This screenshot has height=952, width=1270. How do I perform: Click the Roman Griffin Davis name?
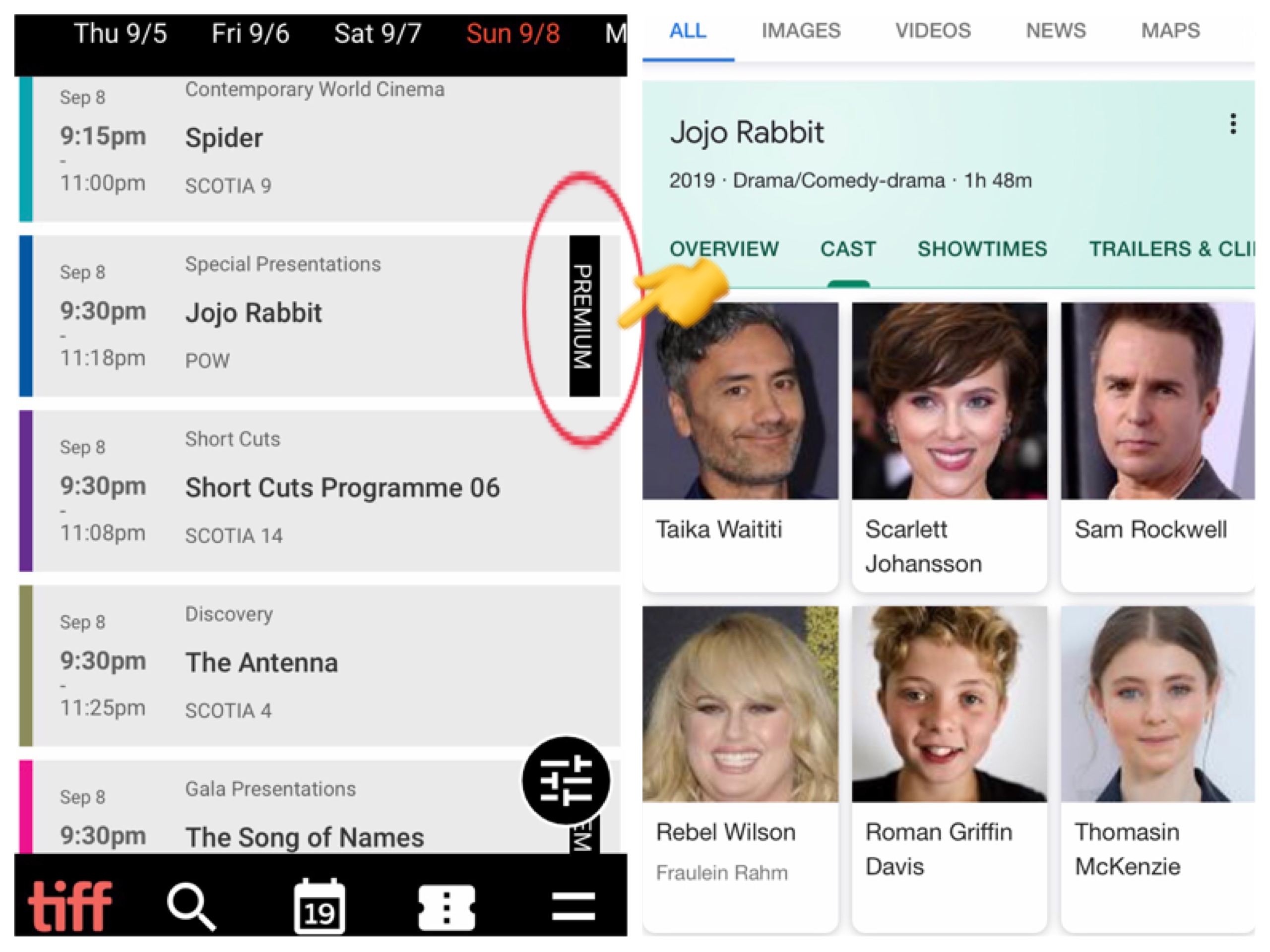click(x=939, y=849)
